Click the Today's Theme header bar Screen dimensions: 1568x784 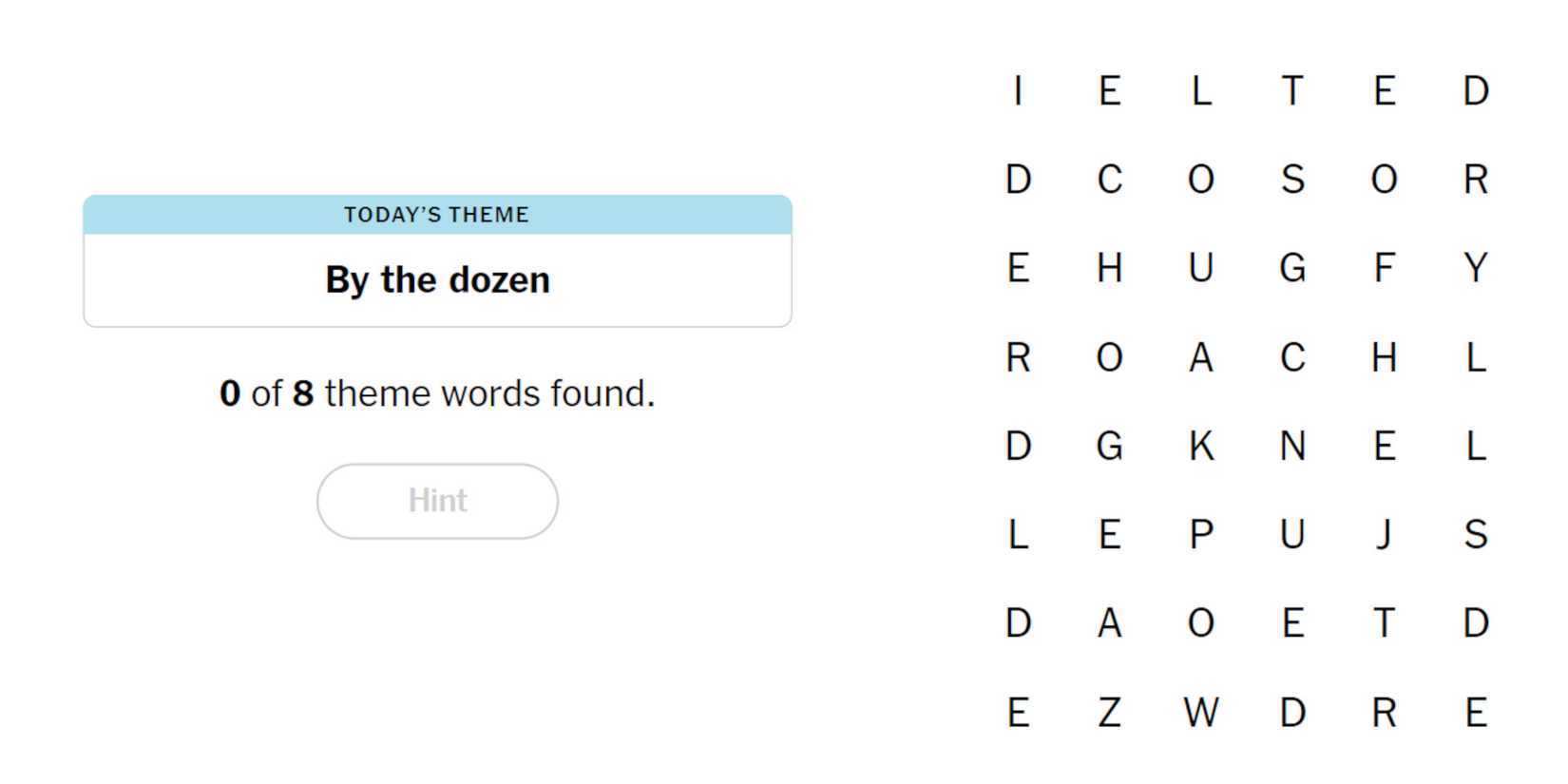click(x=437, y=215)
